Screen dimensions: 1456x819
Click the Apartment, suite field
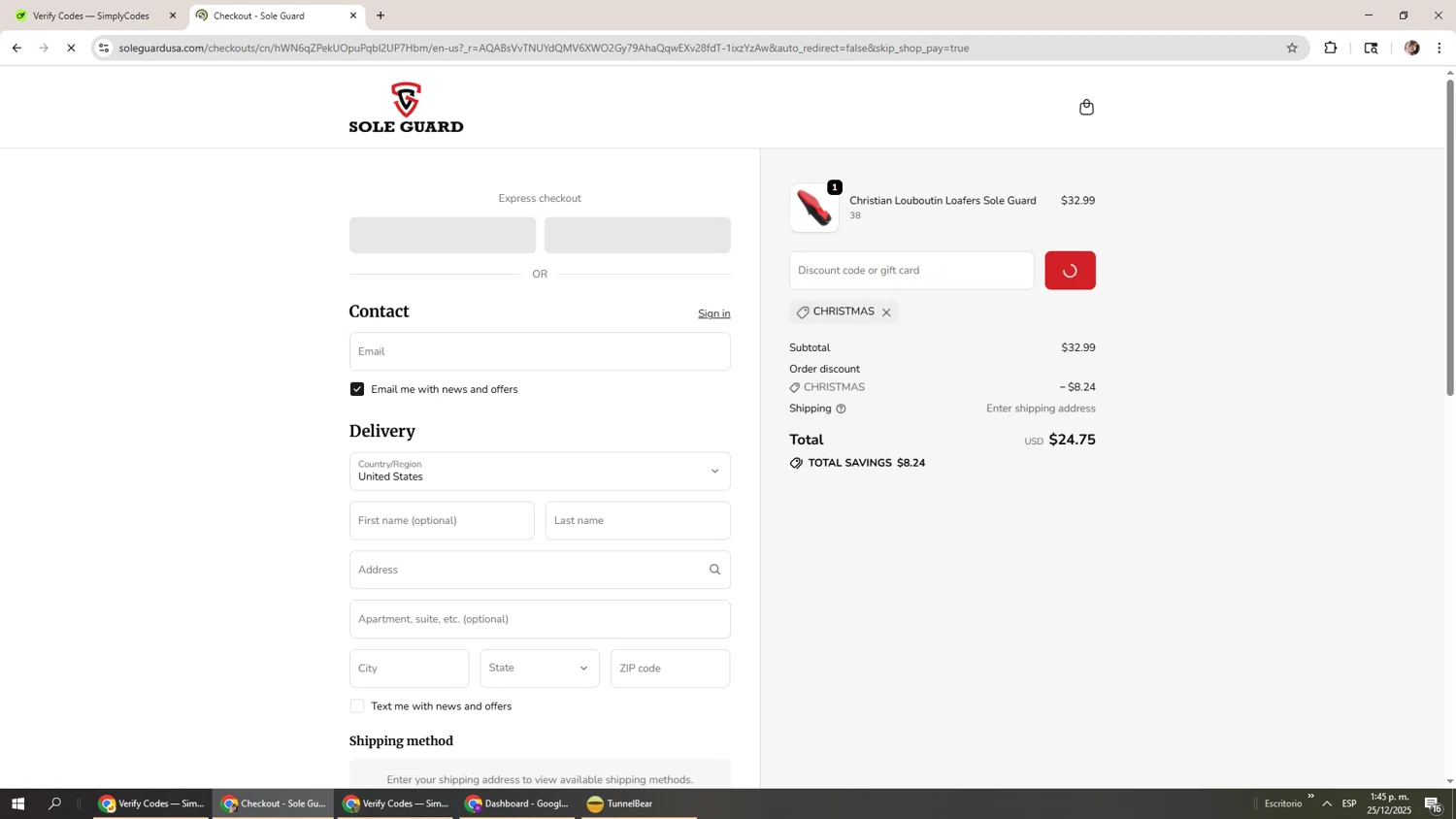(540, 619)
